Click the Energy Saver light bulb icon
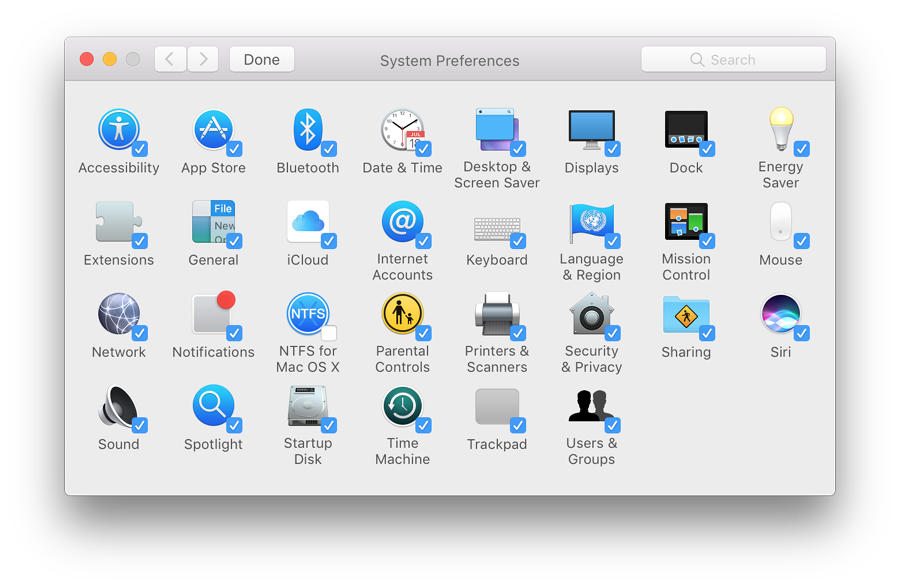The width and height of the screenshot is (900, 588). (781, 129)
